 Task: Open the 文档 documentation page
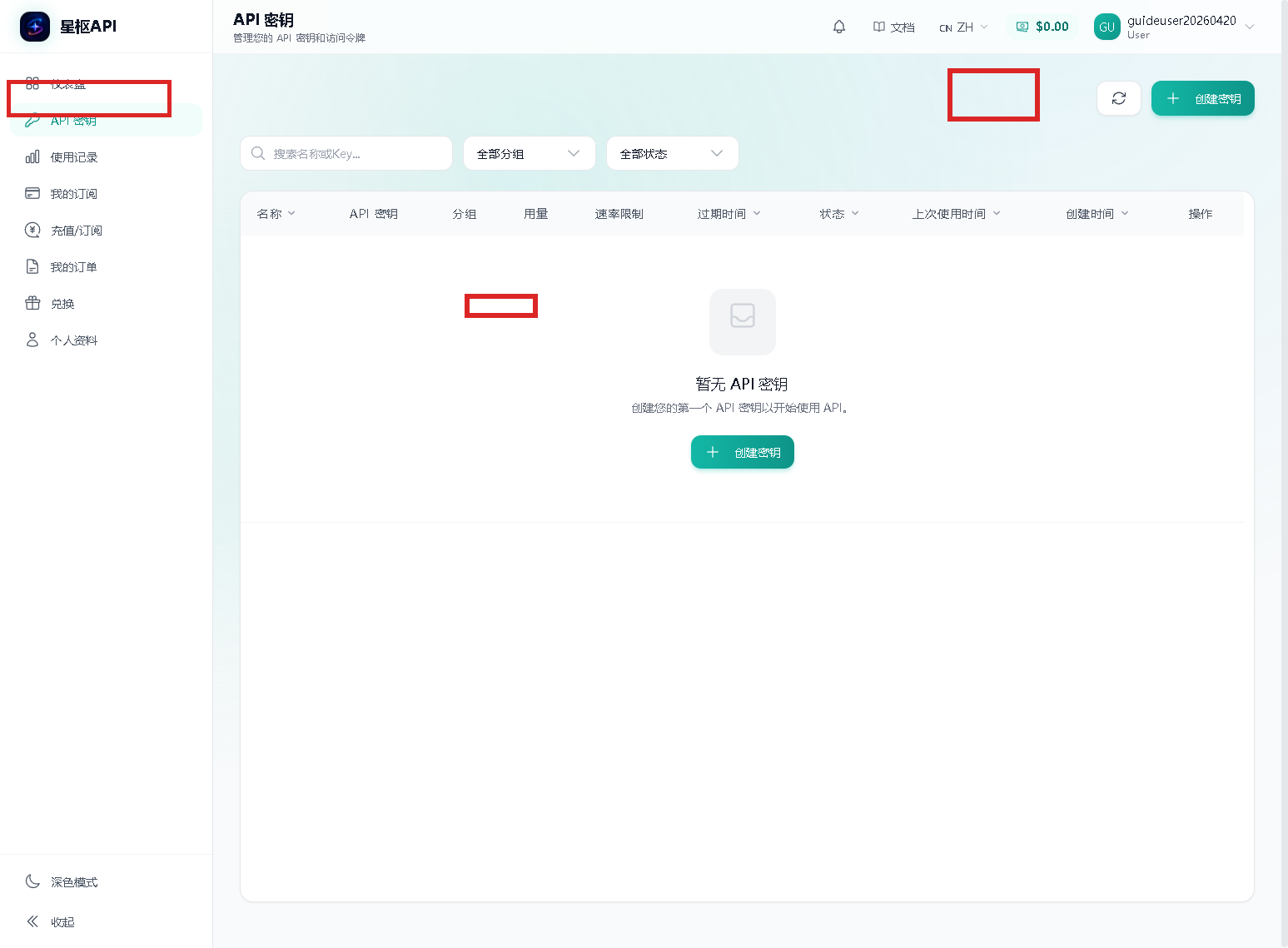tap(893, 26)
